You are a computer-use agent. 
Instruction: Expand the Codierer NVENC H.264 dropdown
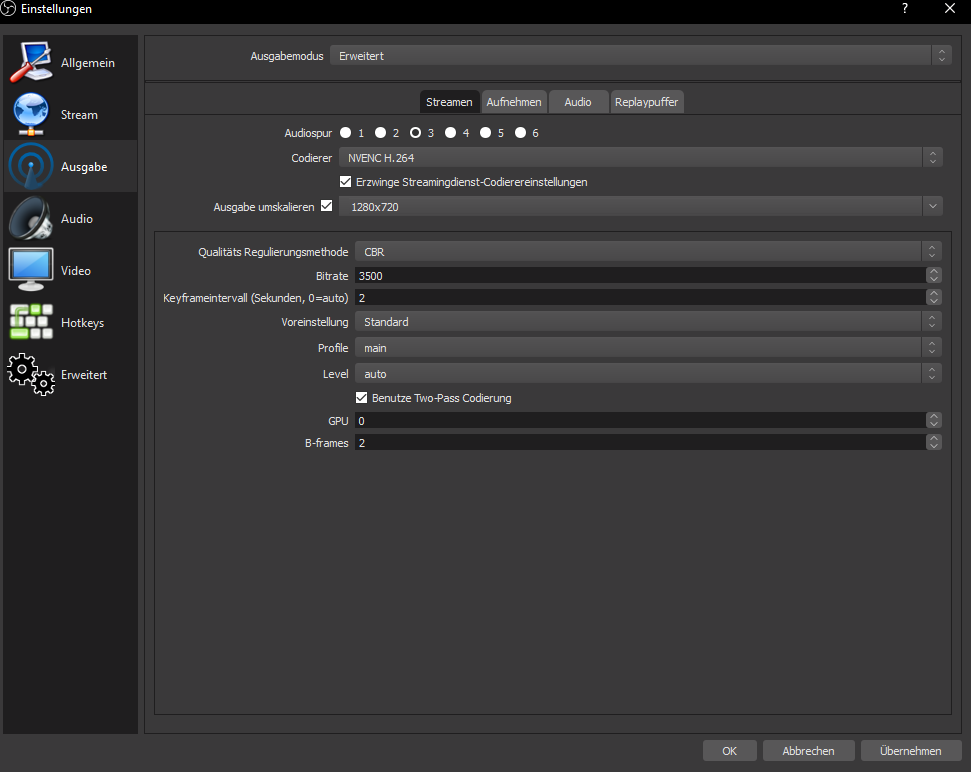pyautogui.click(x=640, y=157)
